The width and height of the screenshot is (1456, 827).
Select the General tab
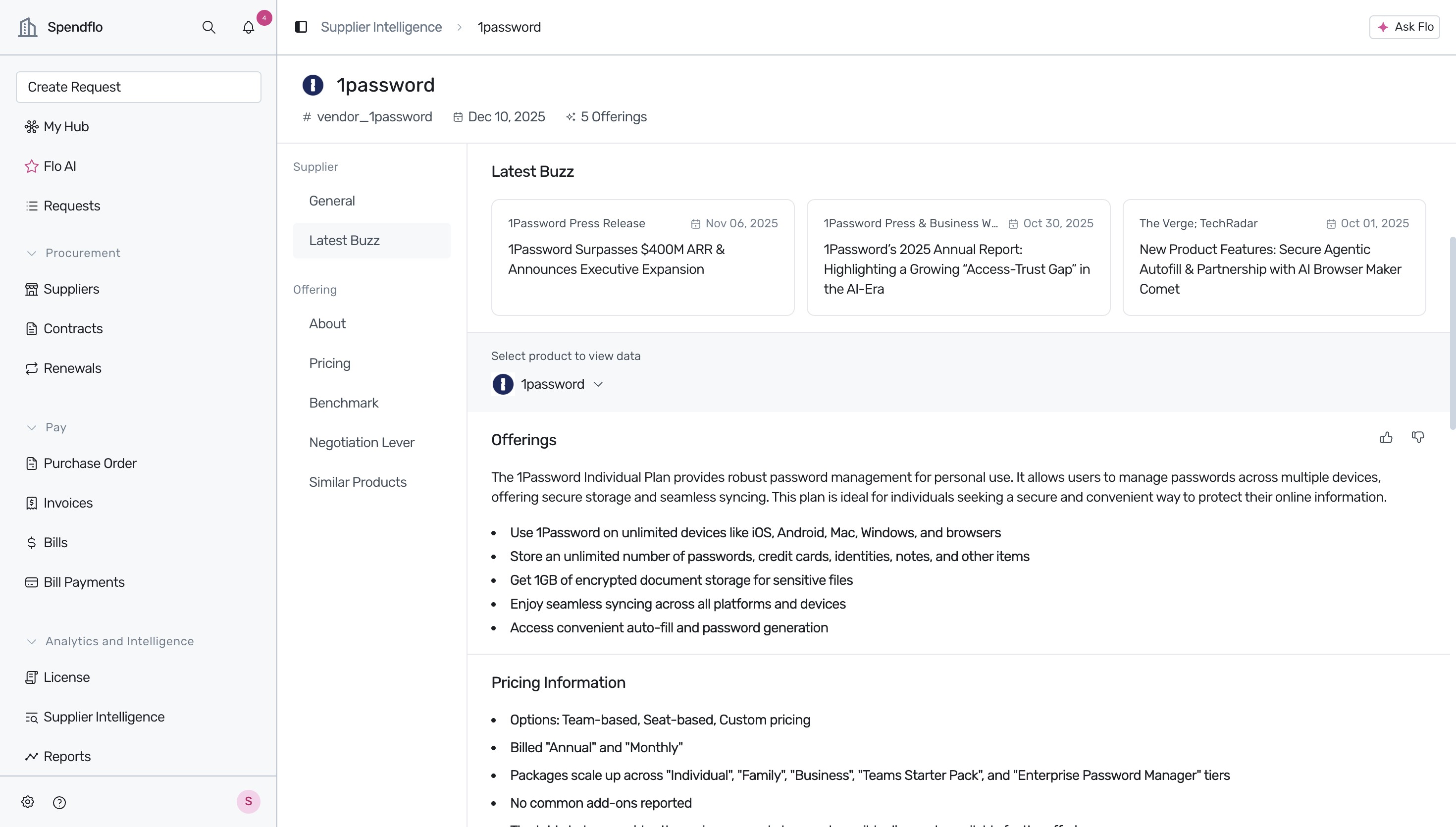point(372,201)
